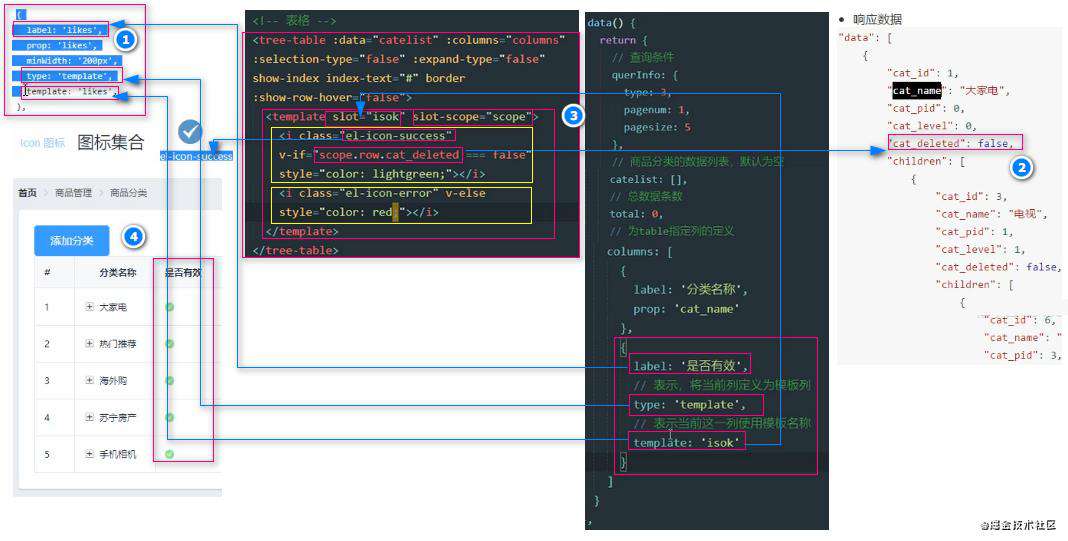This screenshot has width=1068, height=541.
Task: Click the v-if scope.row.cat_deleted expression
Action: coord(388,155)
